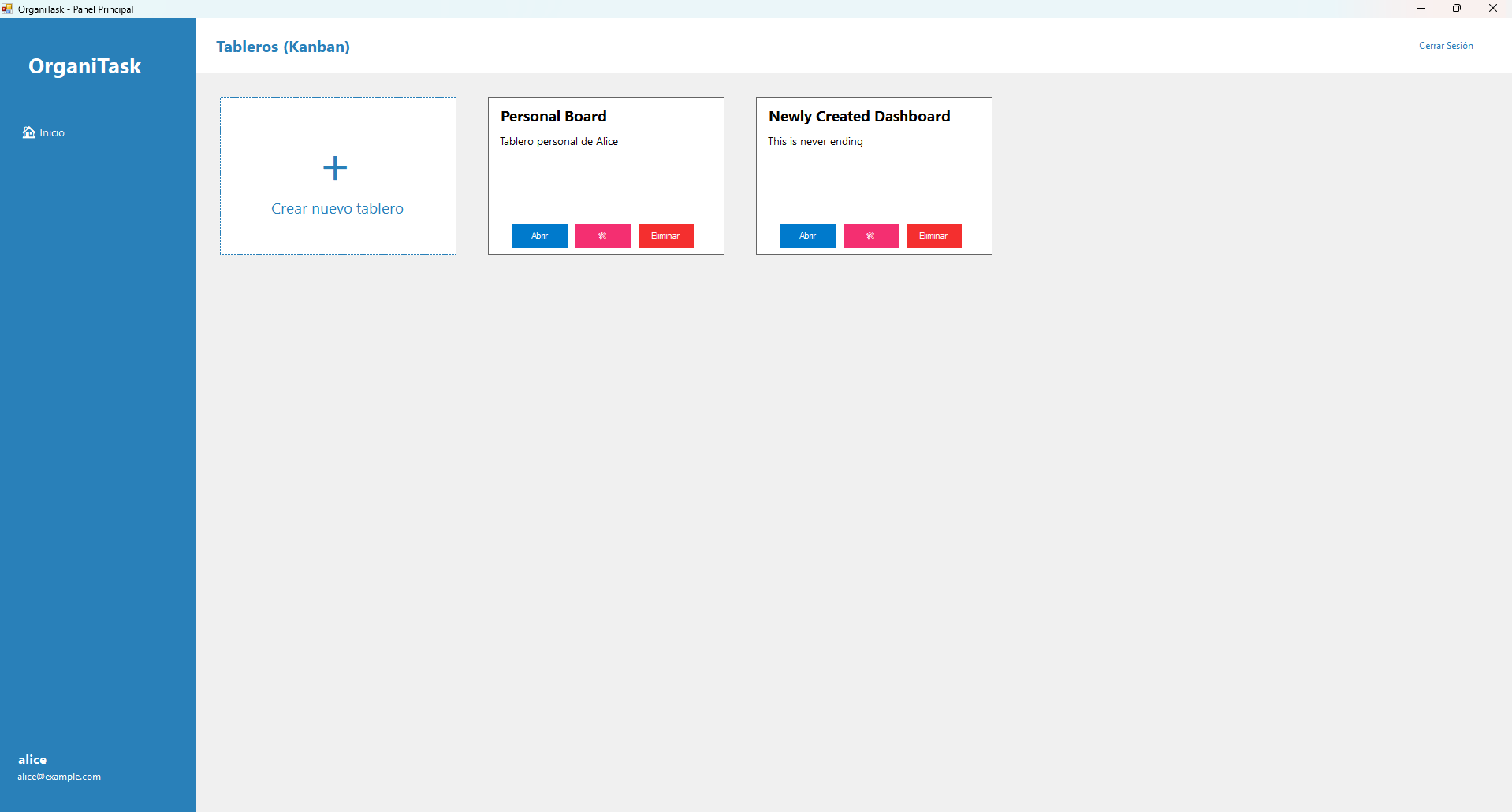Screen dimensions: 1512x812
Task: Click the edit tools icon on Personal Board
Action: pyautogui.click(x=602, y=235)
